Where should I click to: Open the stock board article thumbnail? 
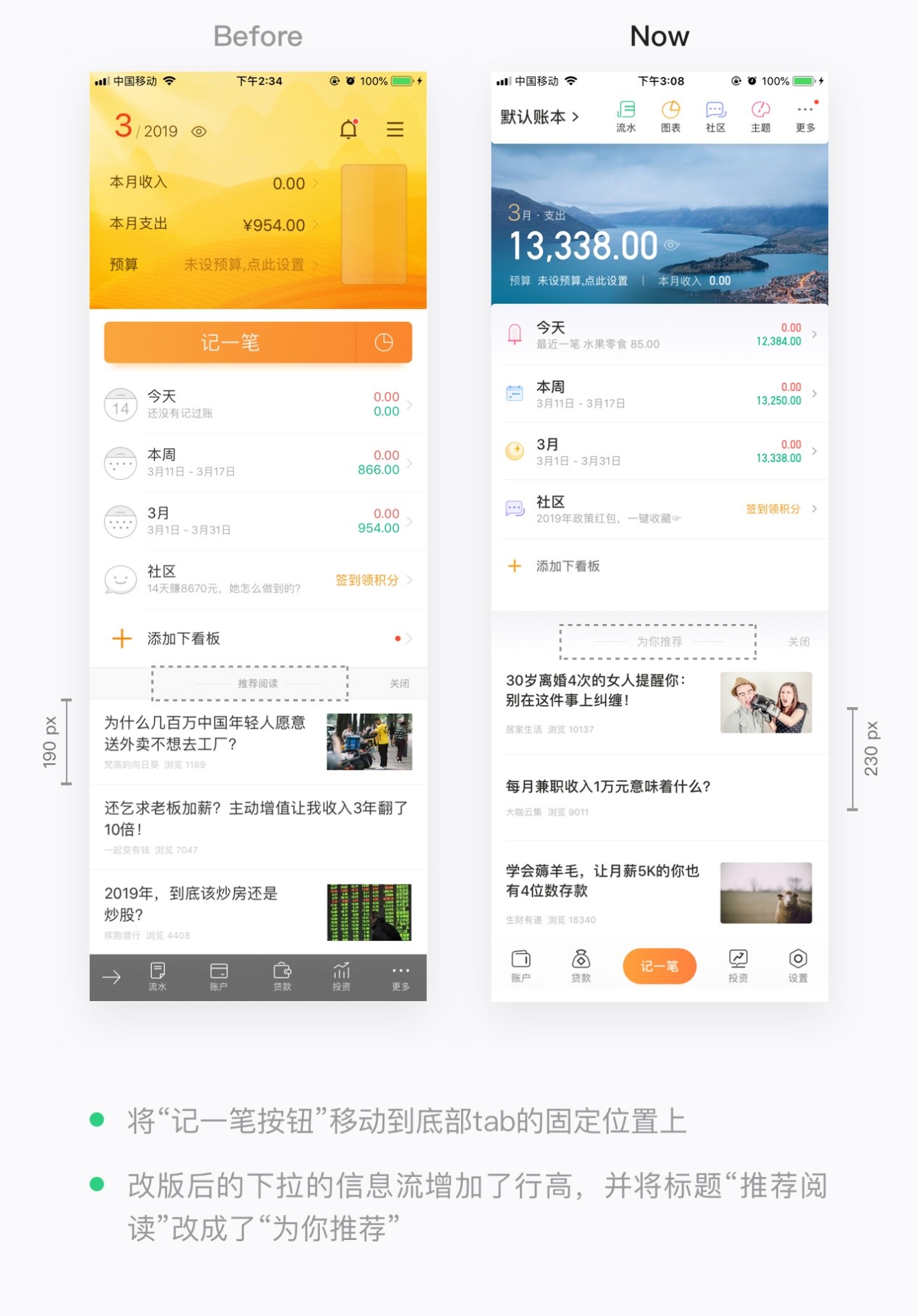click(x=369, y=912)
